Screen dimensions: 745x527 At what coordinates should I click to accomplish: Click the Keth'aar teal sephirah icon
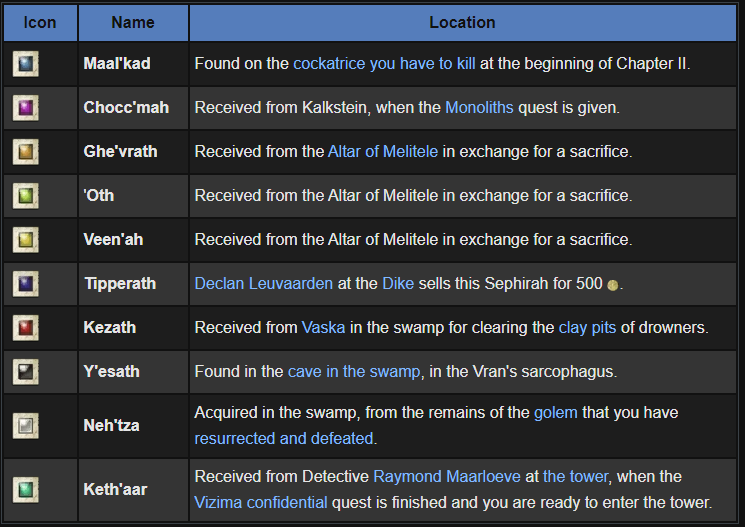click(x=25, y=490)
